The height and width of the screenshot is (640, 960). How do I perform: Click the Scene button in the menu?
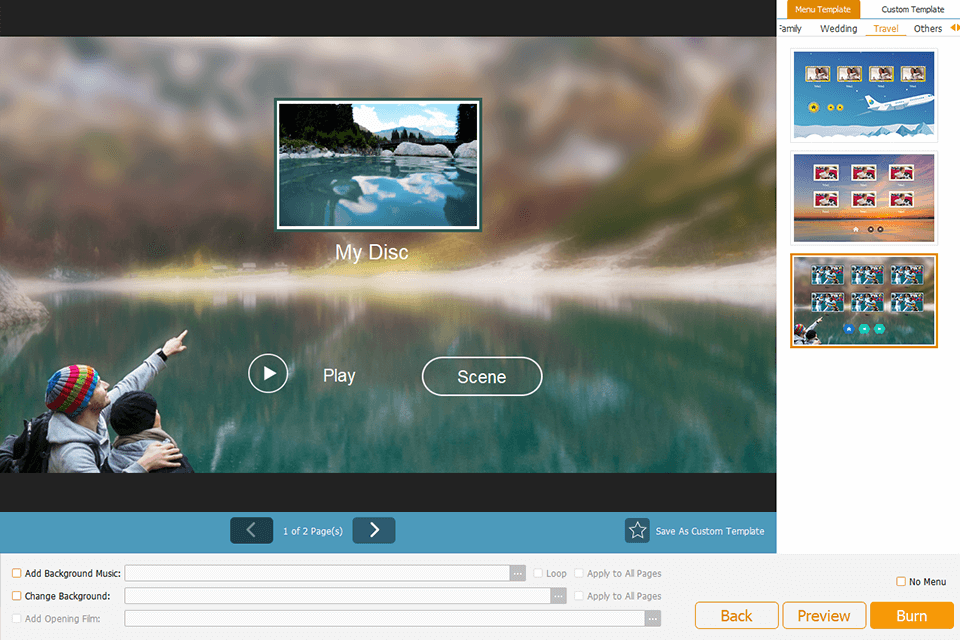tap(482, 376)
